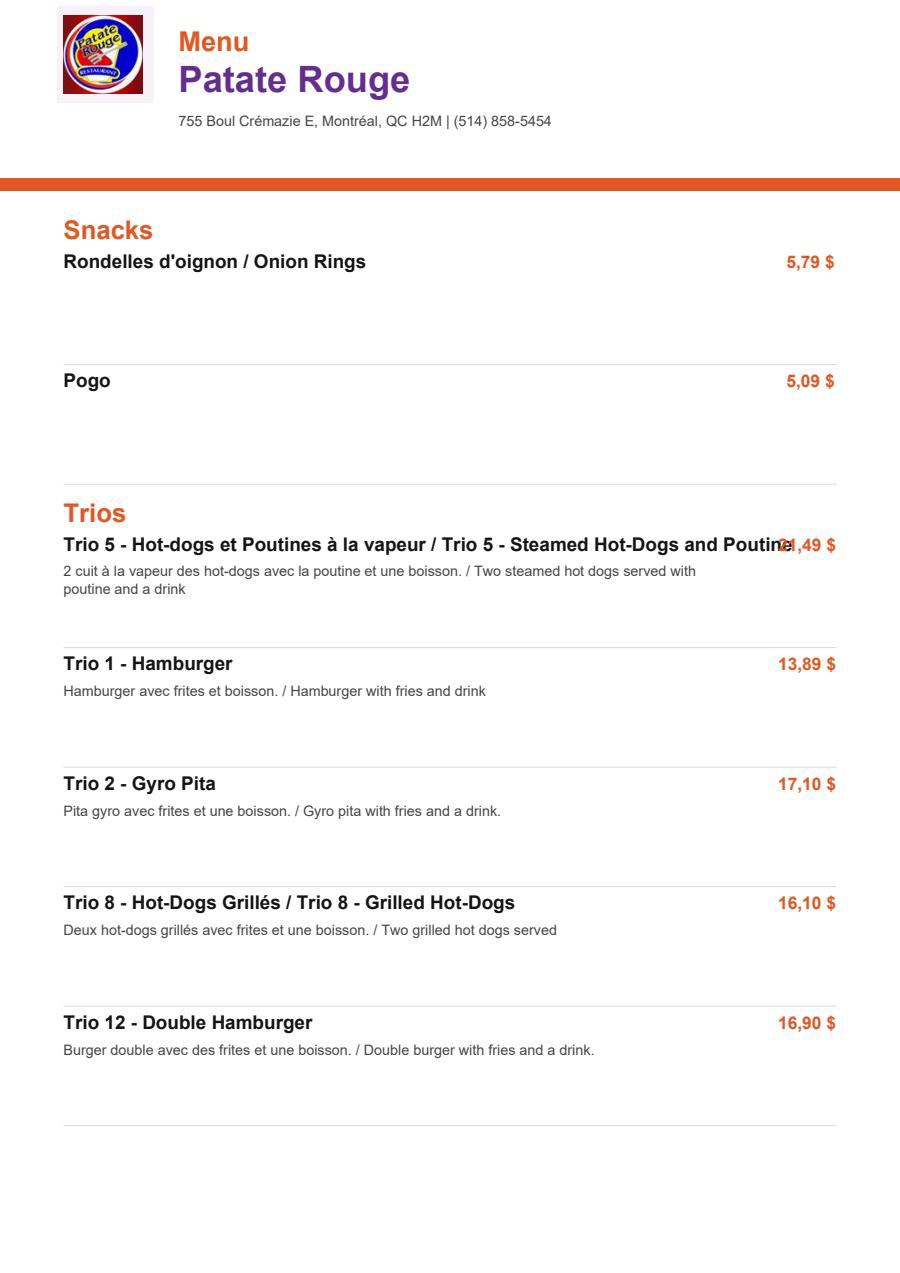Click the 13,89 $ Trio 1 price
This screenshot has height=1273, width=900.
(x=807, y=664)
